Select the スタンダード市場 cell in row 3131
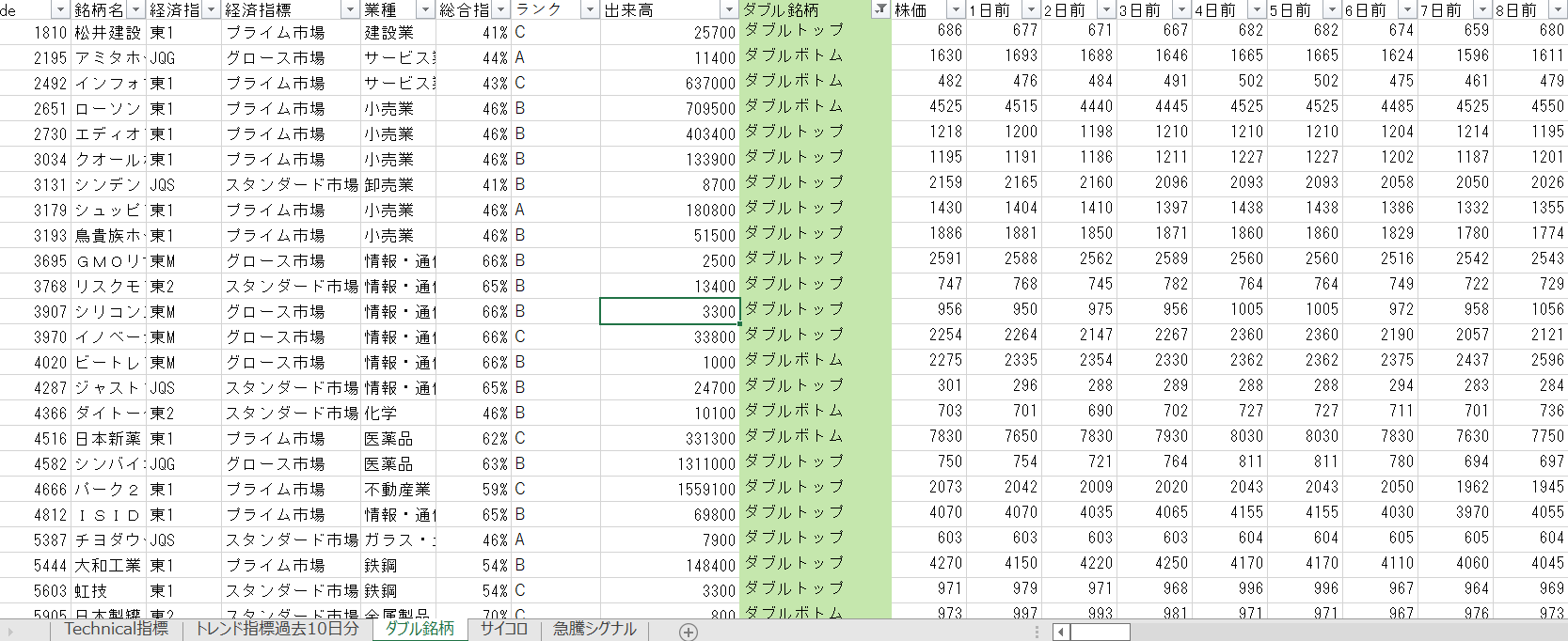The height and width of the screenshot is (641, 1568). [x=292, y=184]
